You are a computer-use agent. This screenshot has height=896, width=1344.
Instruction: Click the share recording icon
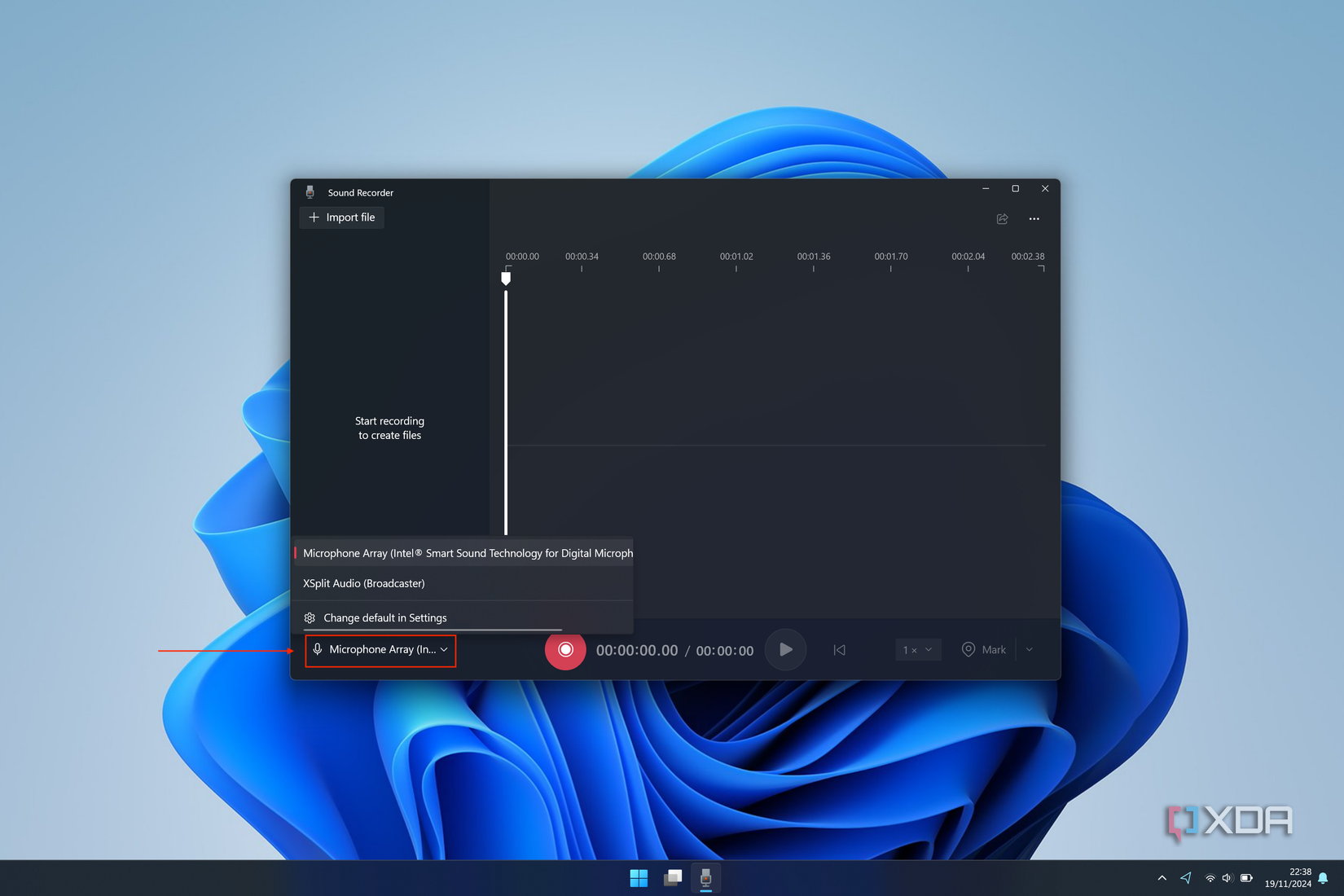[1003, 218]
